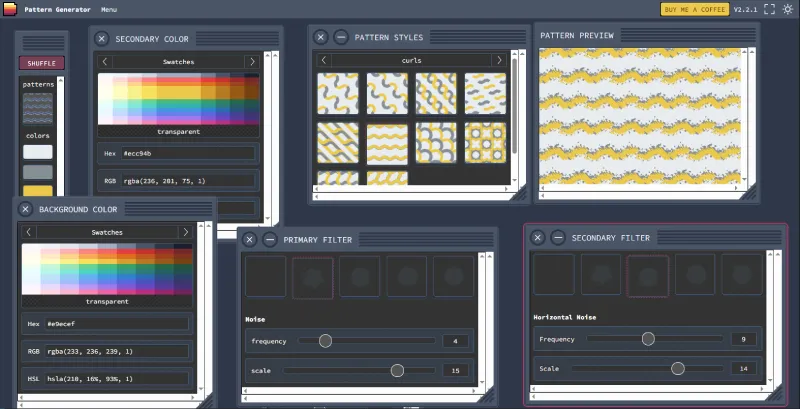This screenshot has height=409, width=800.
Task: Go to previous Secondary Color swatches palette
Action: [104, 61]
